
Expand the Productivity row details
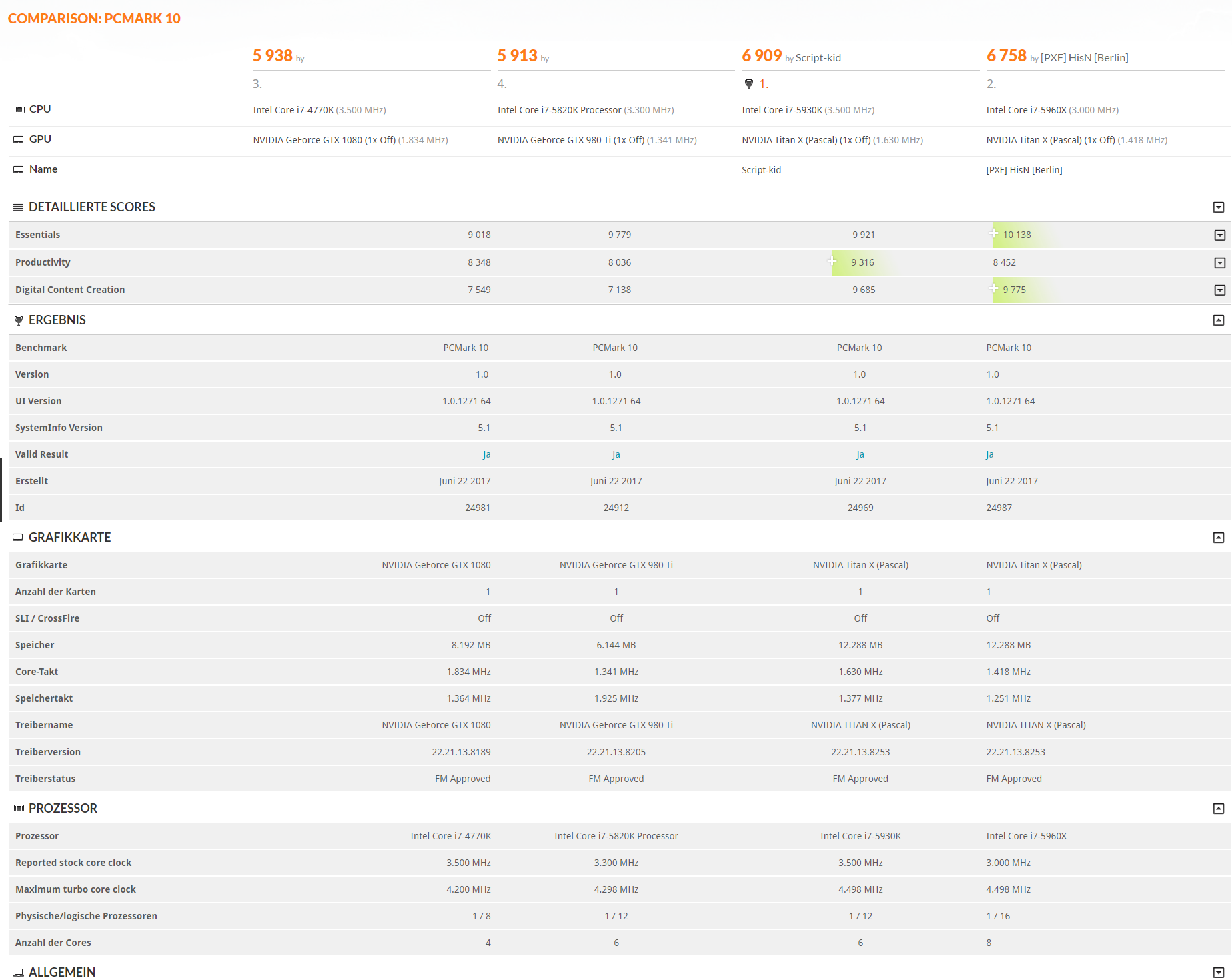pos(1220,263)
